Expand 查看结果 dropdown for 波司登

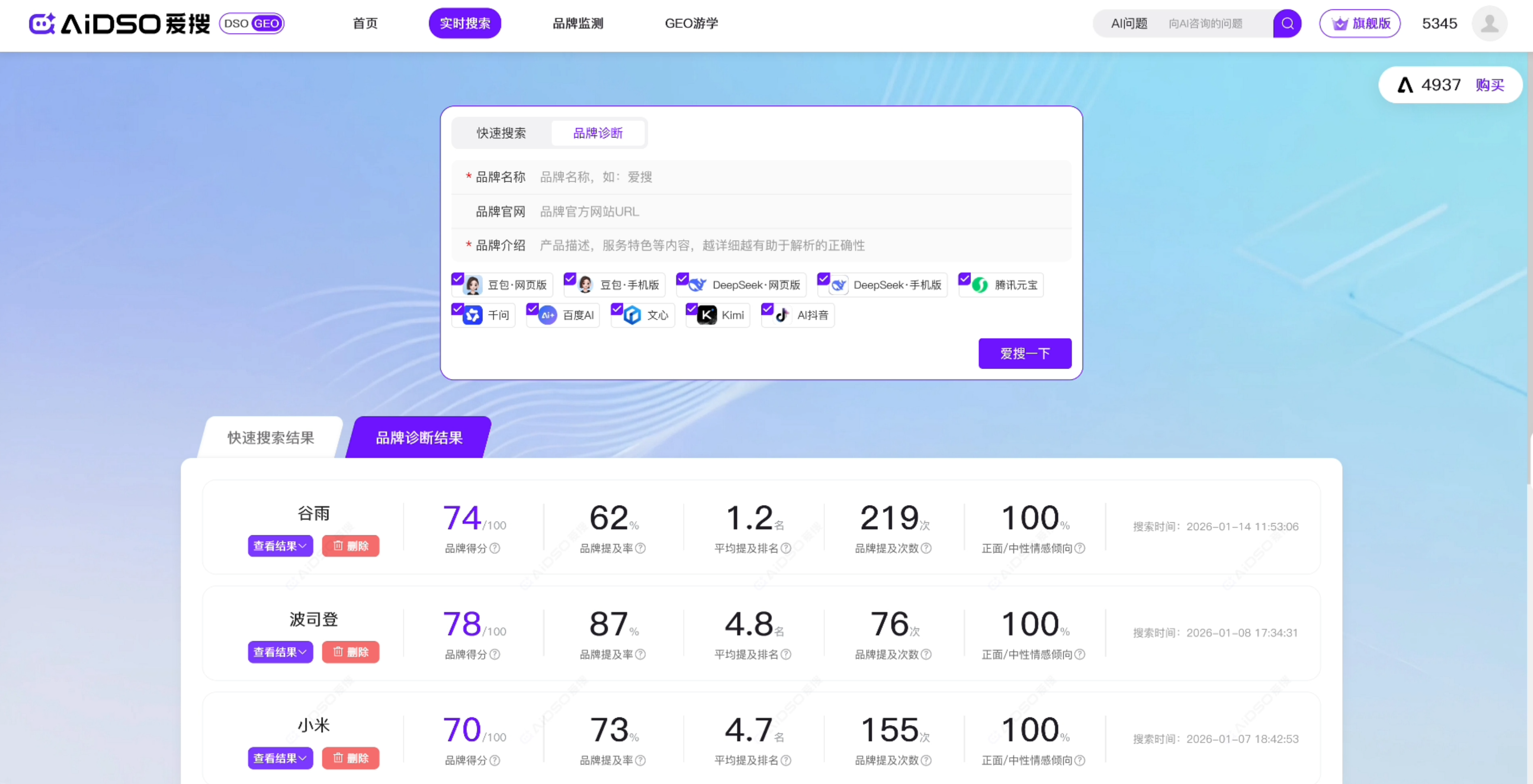coord(280,652)
